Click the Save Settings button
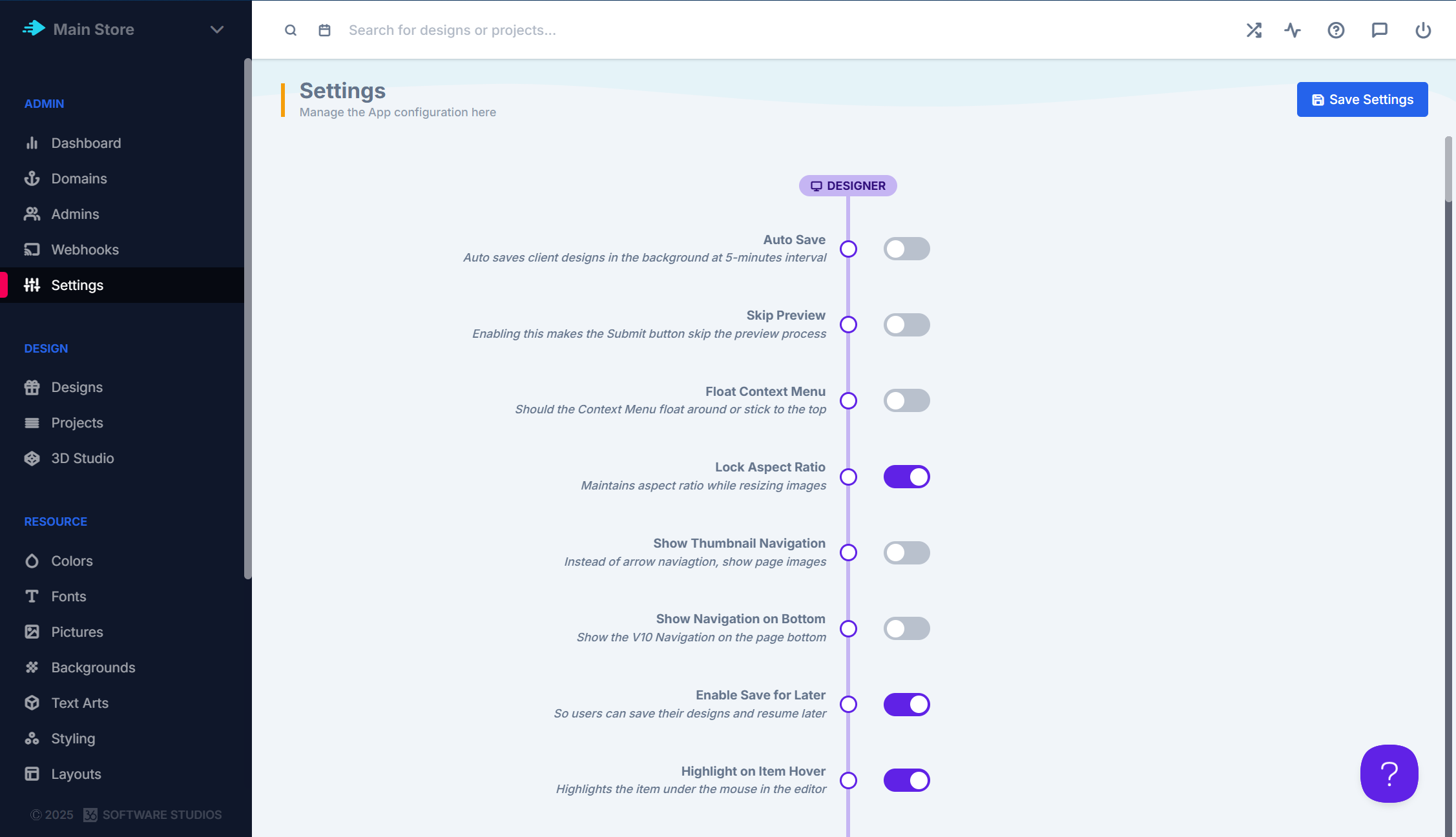Image resolution: width=1456 pixels, height=837 pixels. (x=1362, y=99)
